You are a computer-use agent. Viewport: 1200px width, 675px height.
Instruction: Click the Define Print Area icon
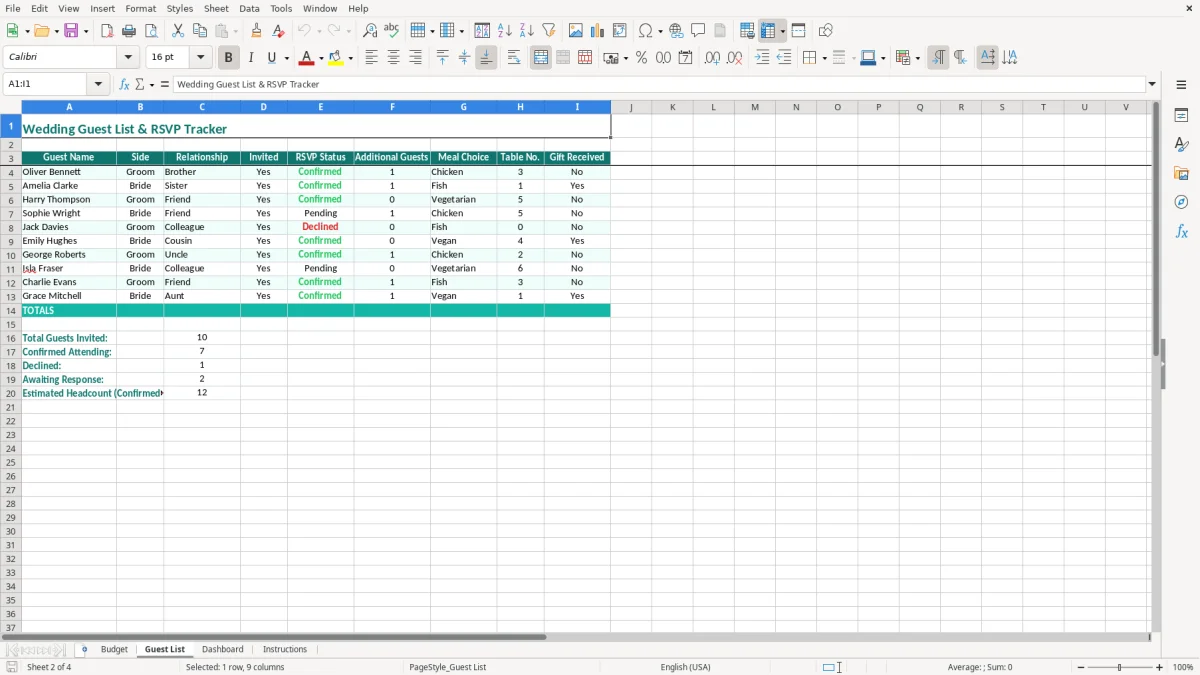click(747, 31)
